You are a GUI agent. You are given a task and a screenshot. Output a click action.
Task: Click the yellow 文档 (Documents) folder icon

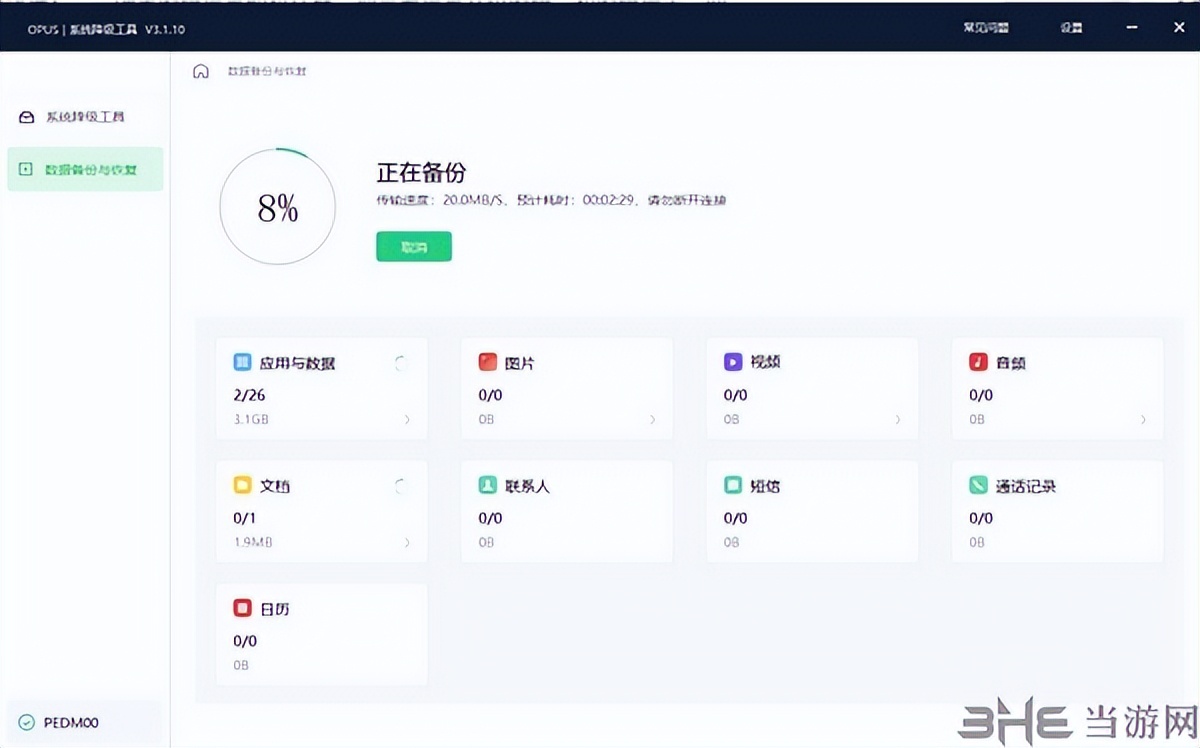(242, 485)
